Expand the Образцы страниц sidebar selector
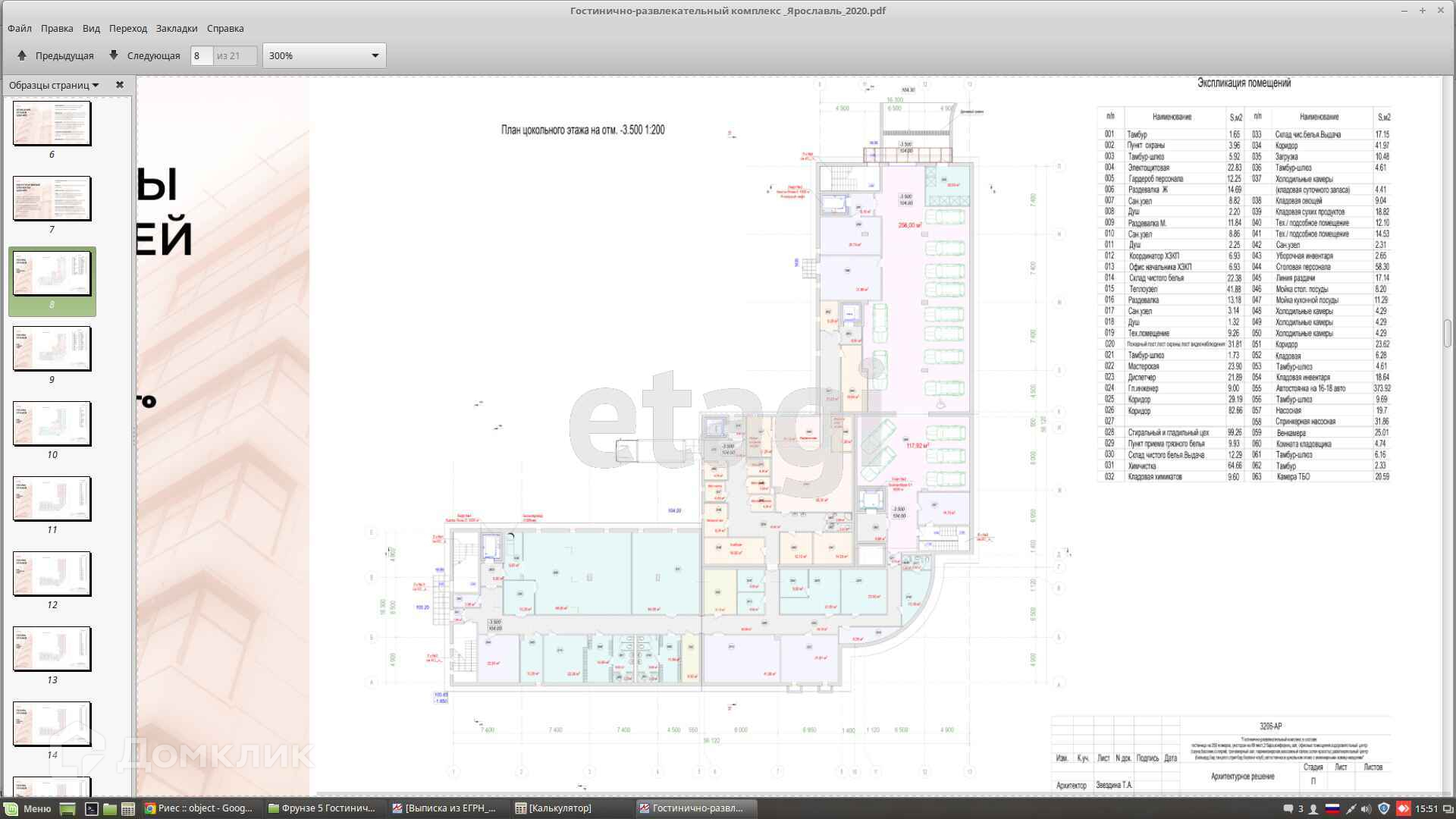This screenshot has height=819, width=1456. tap(54, 85)
